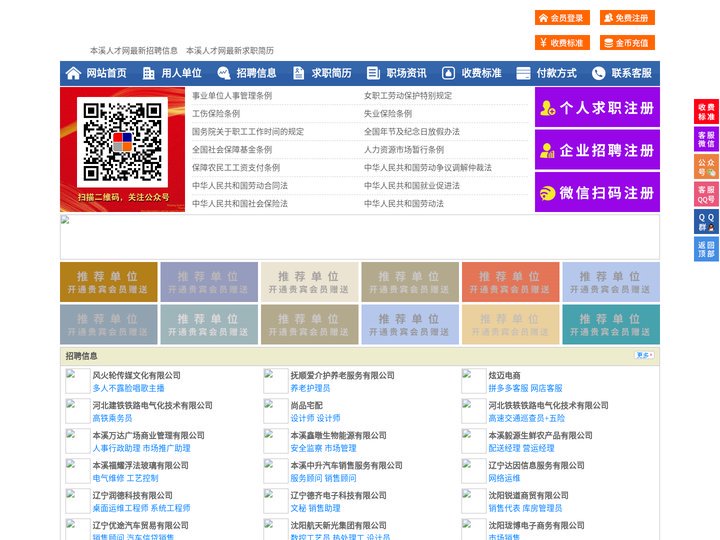The width and height of the screenshot is (720, 540).
Task: Click the card icon beside 付款方式
Action: [x=523, y=73]
